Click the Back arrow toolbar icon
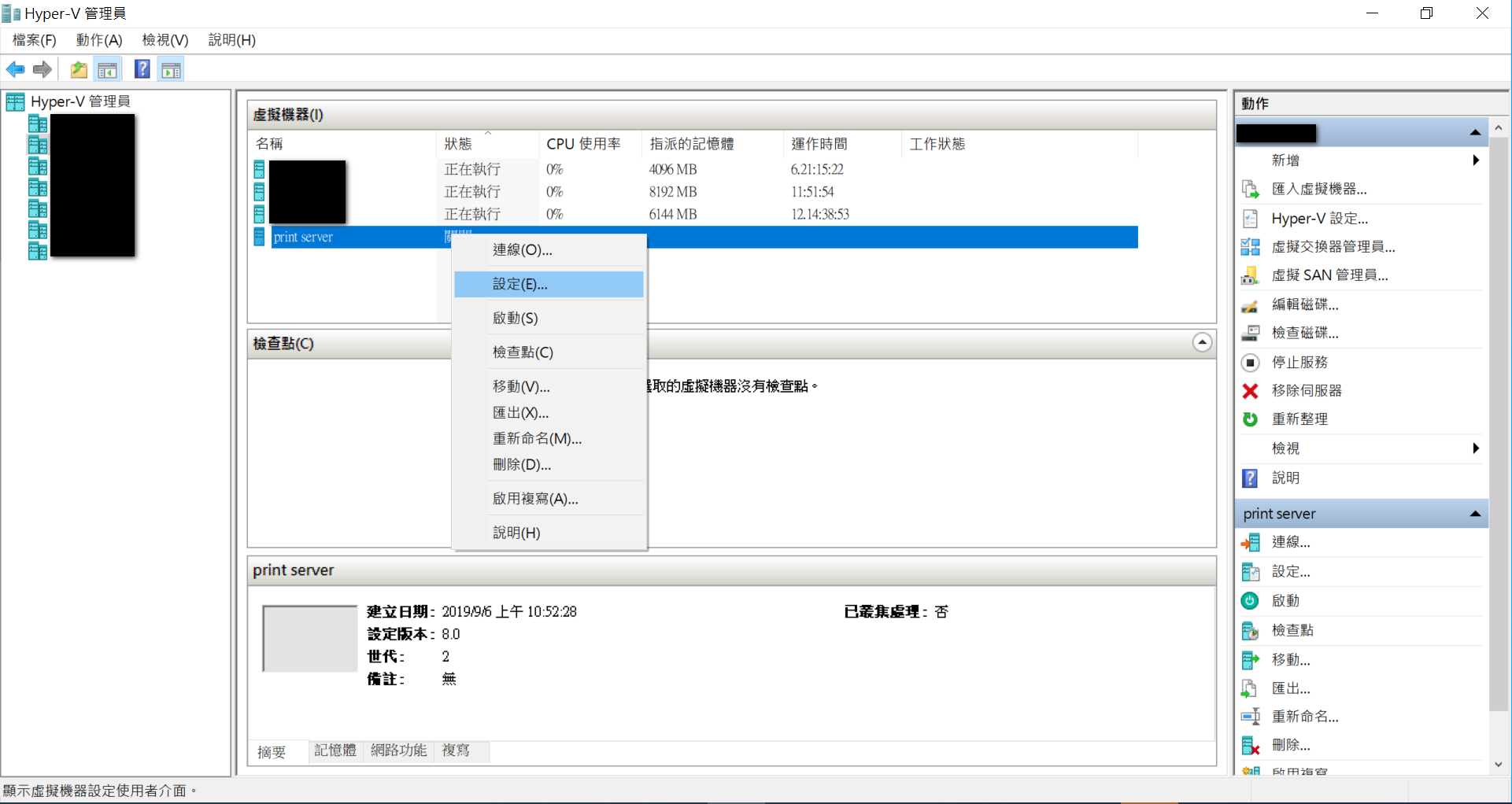The width and height of the screenshot is (1512, 804). tap(15, 70)
